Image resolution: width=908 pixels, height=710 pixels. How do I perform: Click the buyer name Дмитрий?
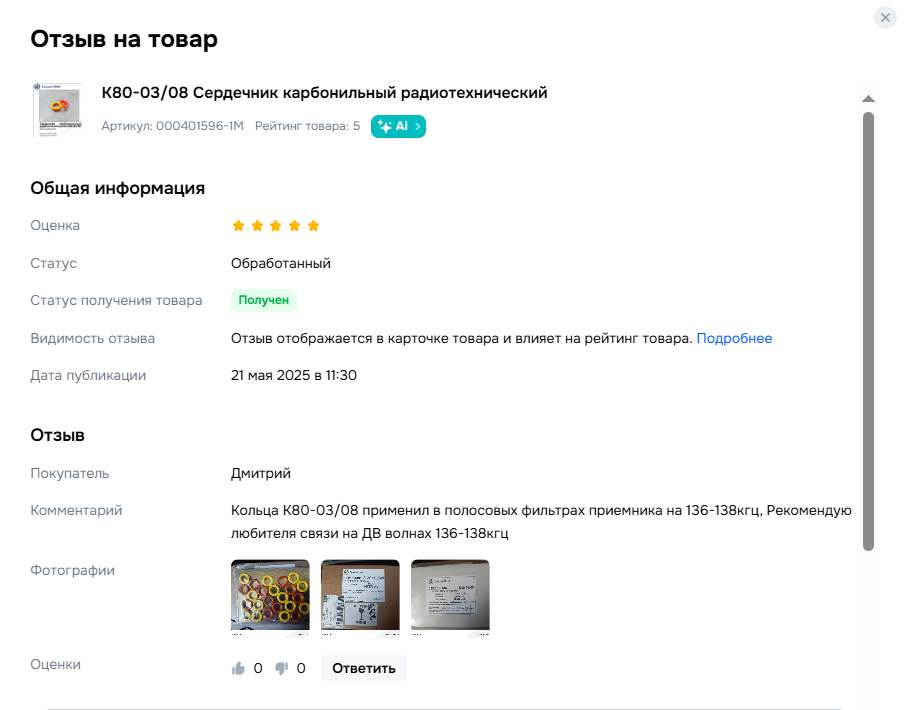(261, 473)
